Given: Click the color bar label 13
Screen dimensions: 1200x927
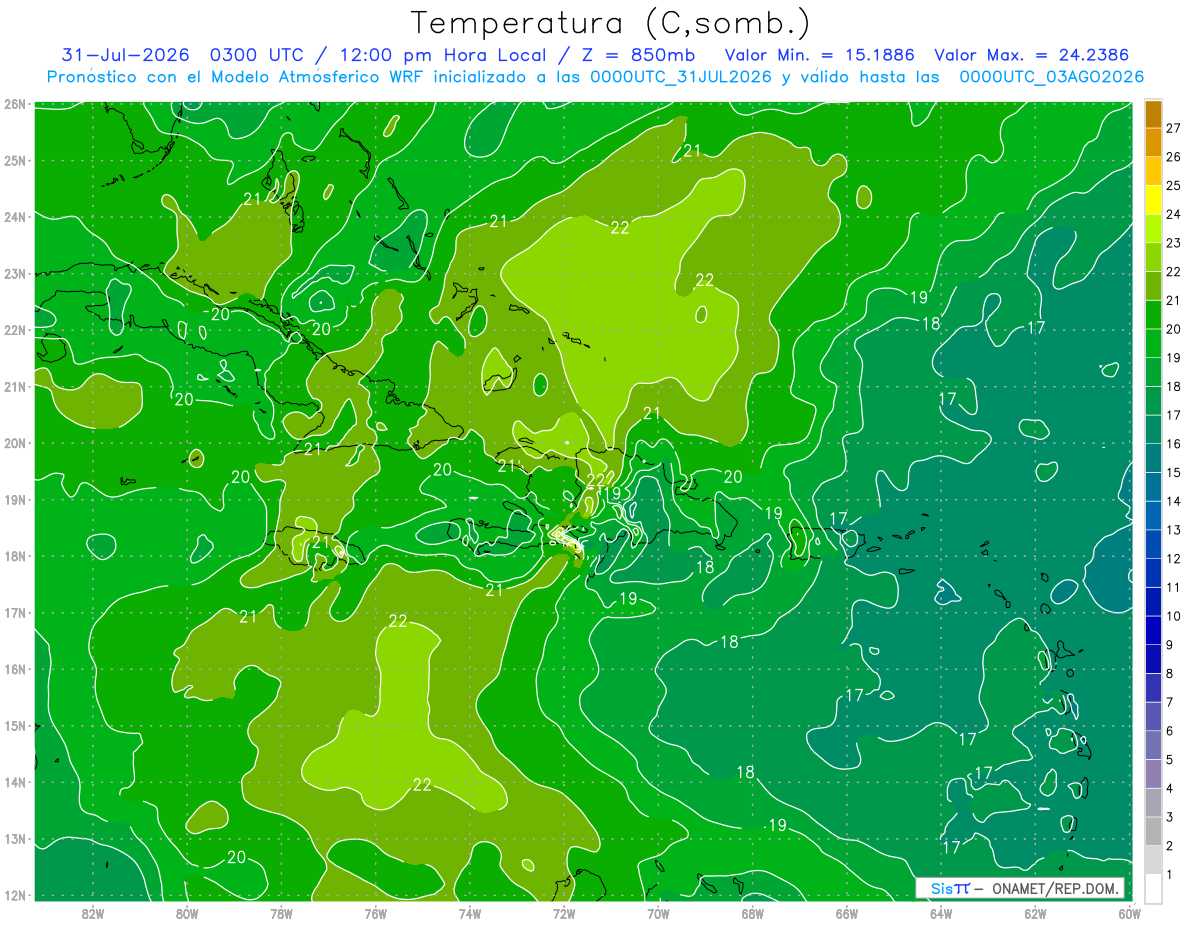Looking at the screenshot, I should click(x=1173, y=530).
